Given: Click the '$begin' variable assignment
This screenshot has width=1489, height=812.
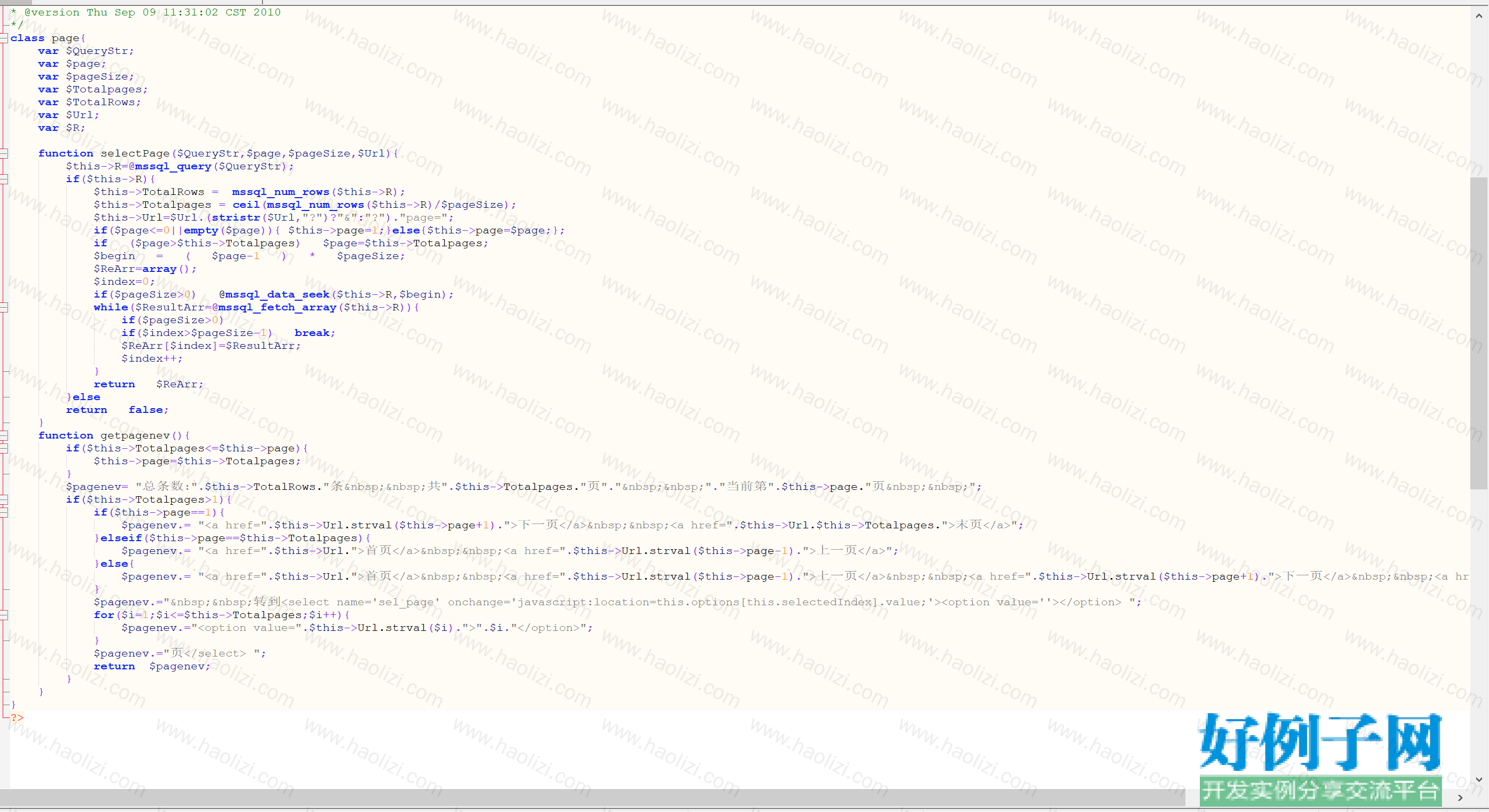Looking at the screenshot, I should (x=114, y=256).
